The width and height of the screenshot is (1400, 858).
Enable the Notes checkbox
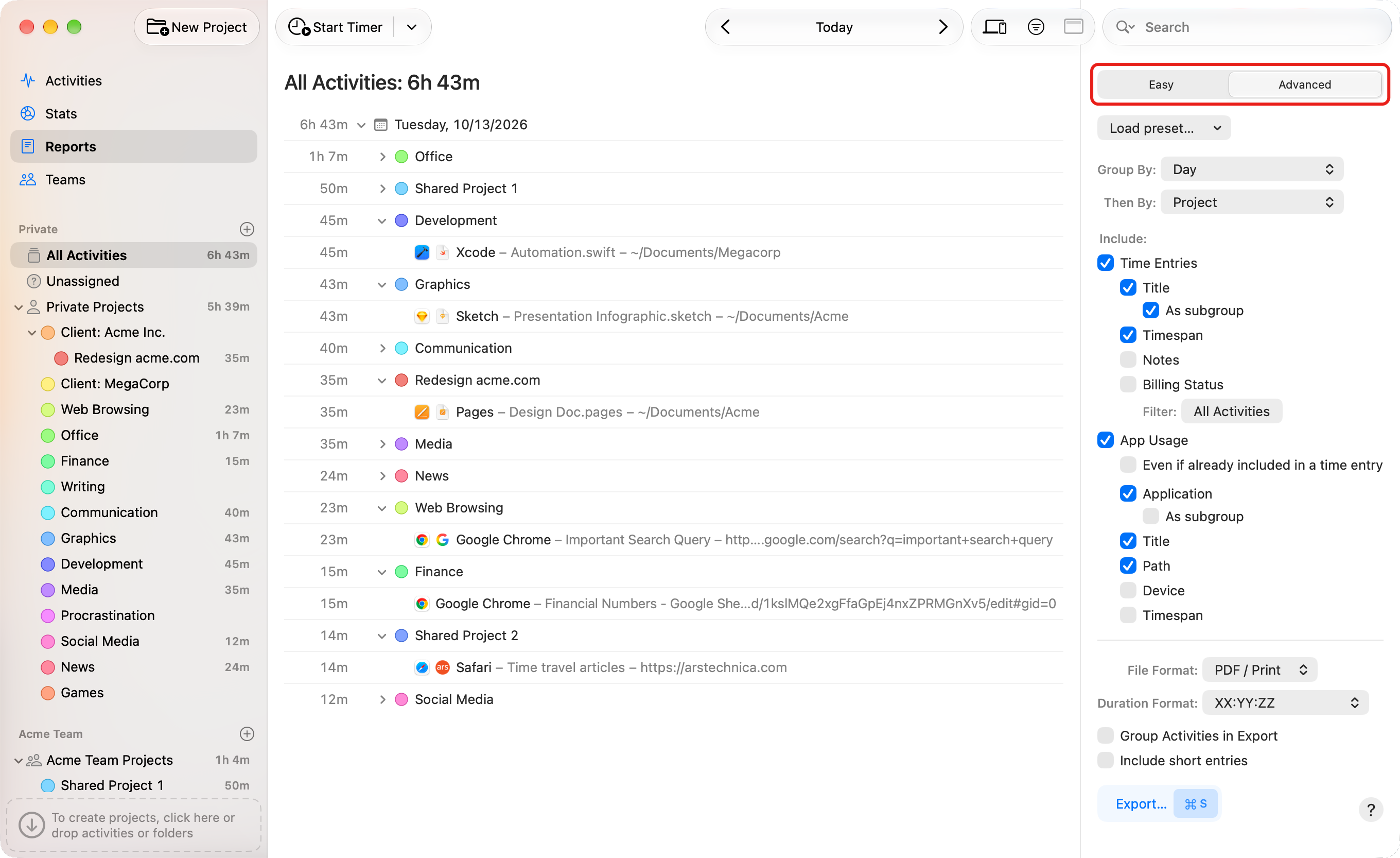(x=1128, y=359)
